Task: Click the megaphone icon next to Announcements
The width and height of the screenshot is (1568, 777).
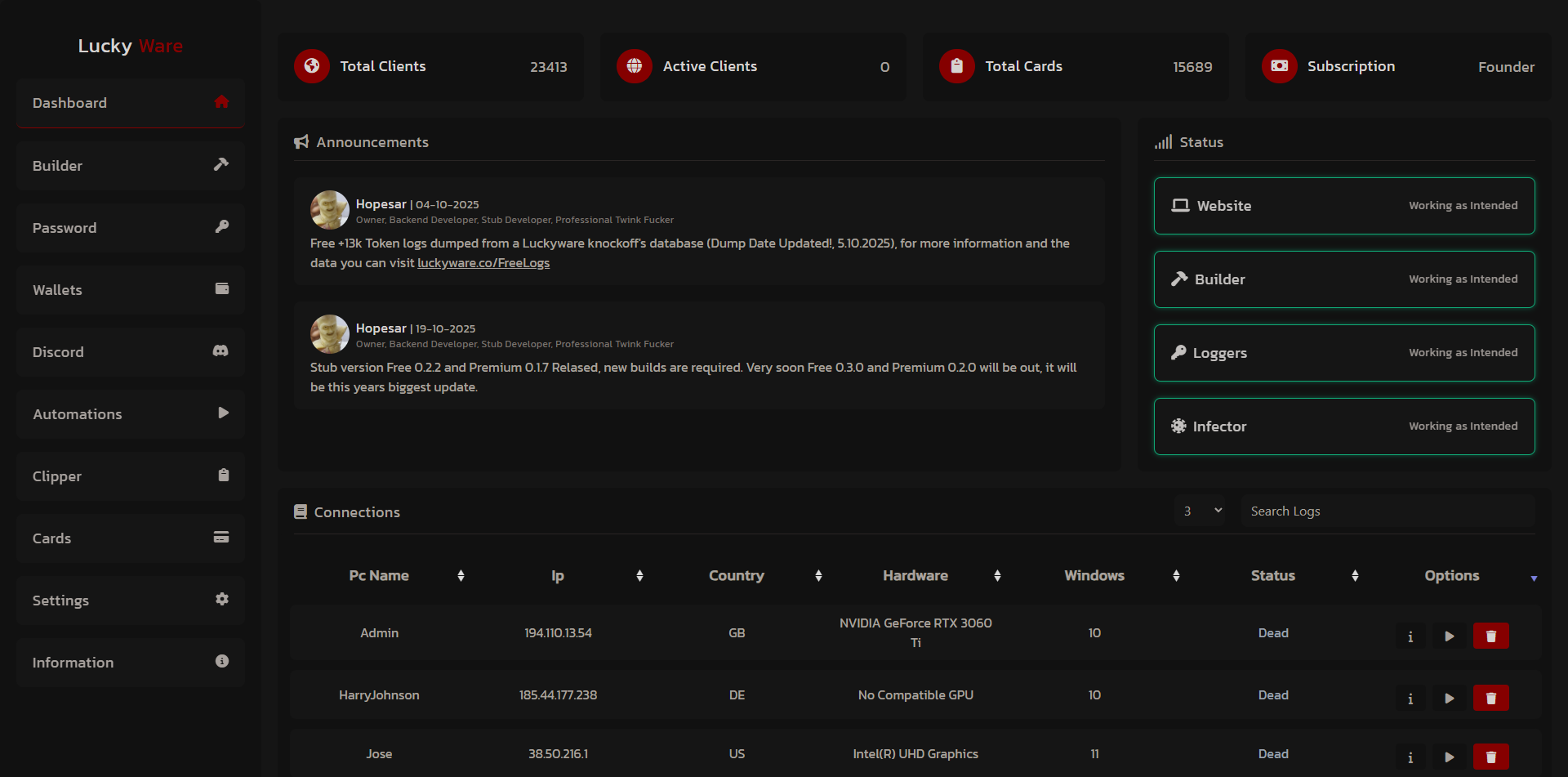Action: pyautogui.click(x=301, y=142)
